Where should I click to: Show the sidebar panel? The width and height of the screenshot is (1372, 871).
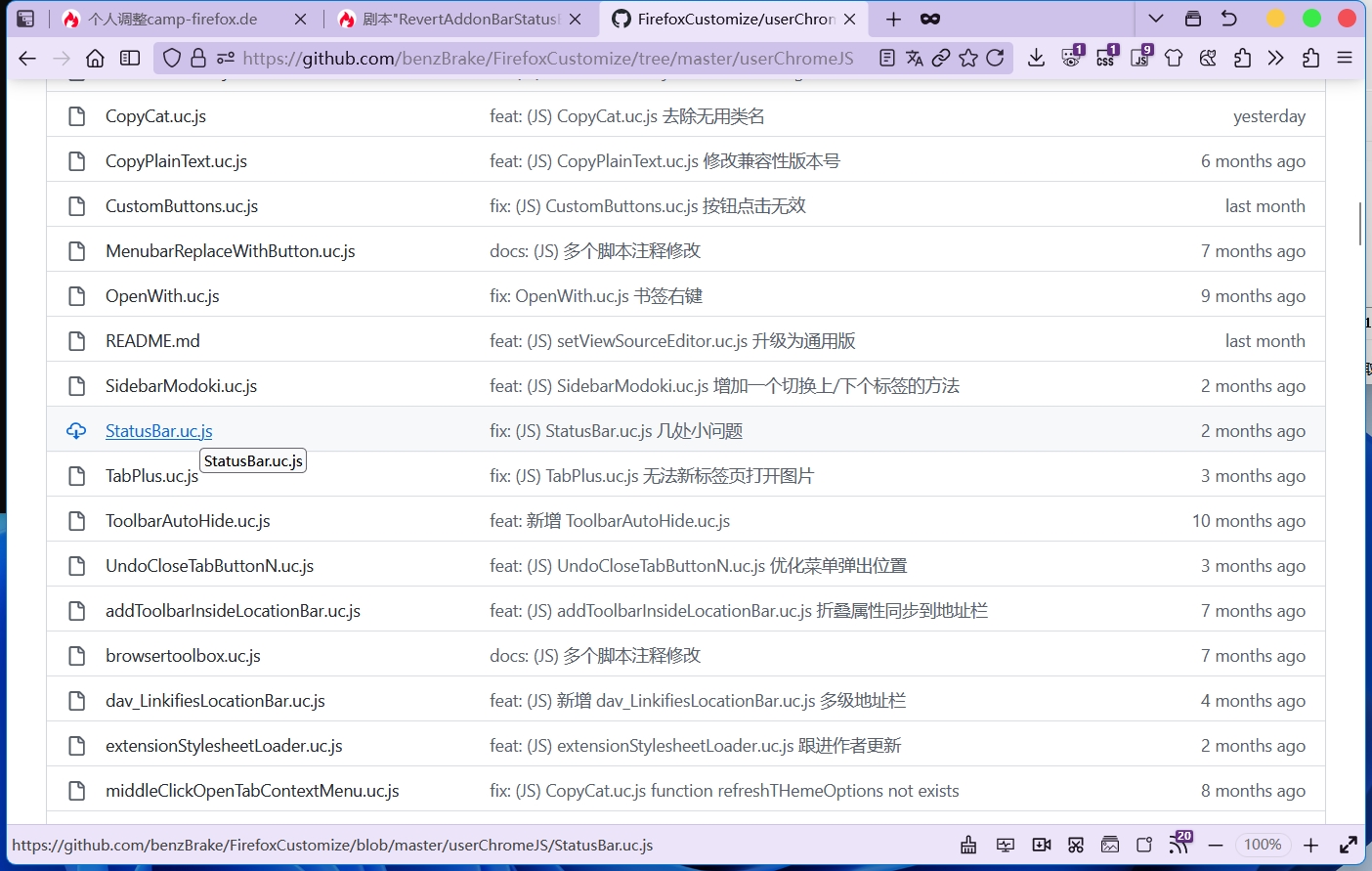pos(130,59)
